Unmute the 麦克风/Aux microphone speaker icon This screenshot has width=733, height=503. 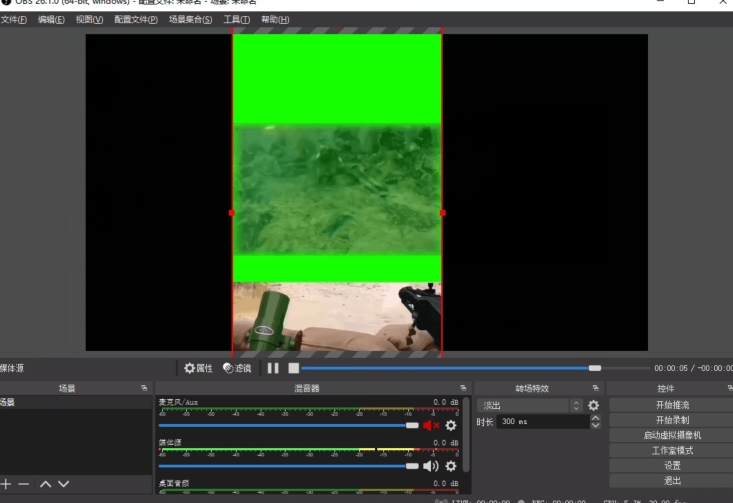point(431,425)
